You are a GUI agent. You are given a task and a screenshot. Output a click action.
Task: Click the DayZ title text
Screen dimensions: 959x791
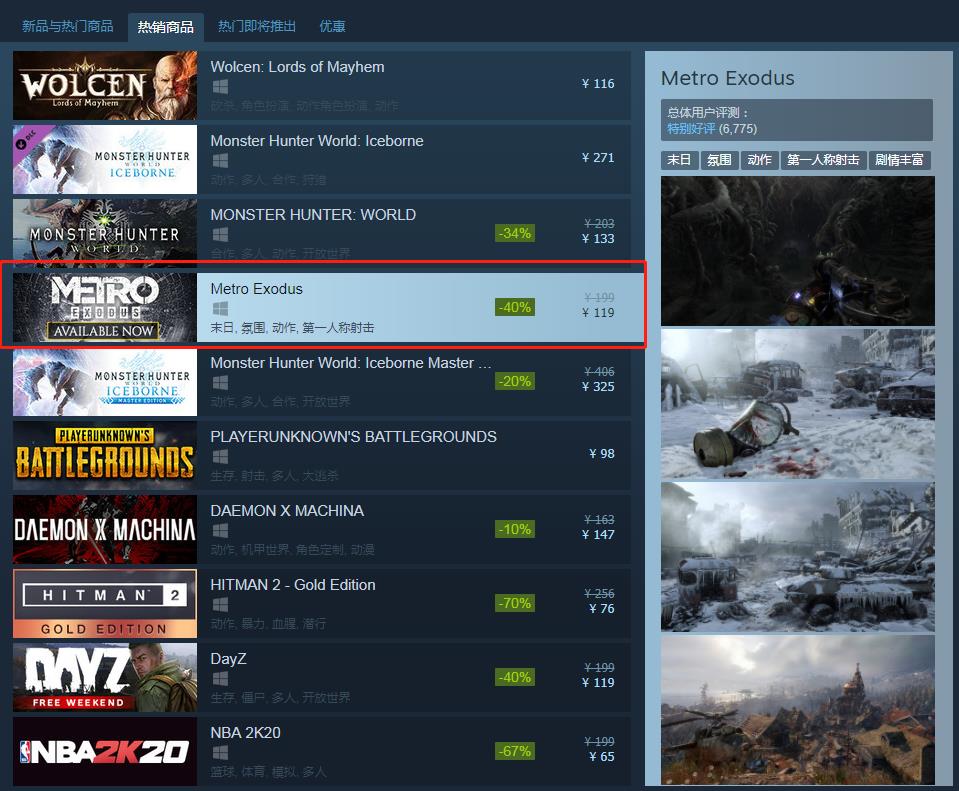pyautogui.click(x=229, y=659)
